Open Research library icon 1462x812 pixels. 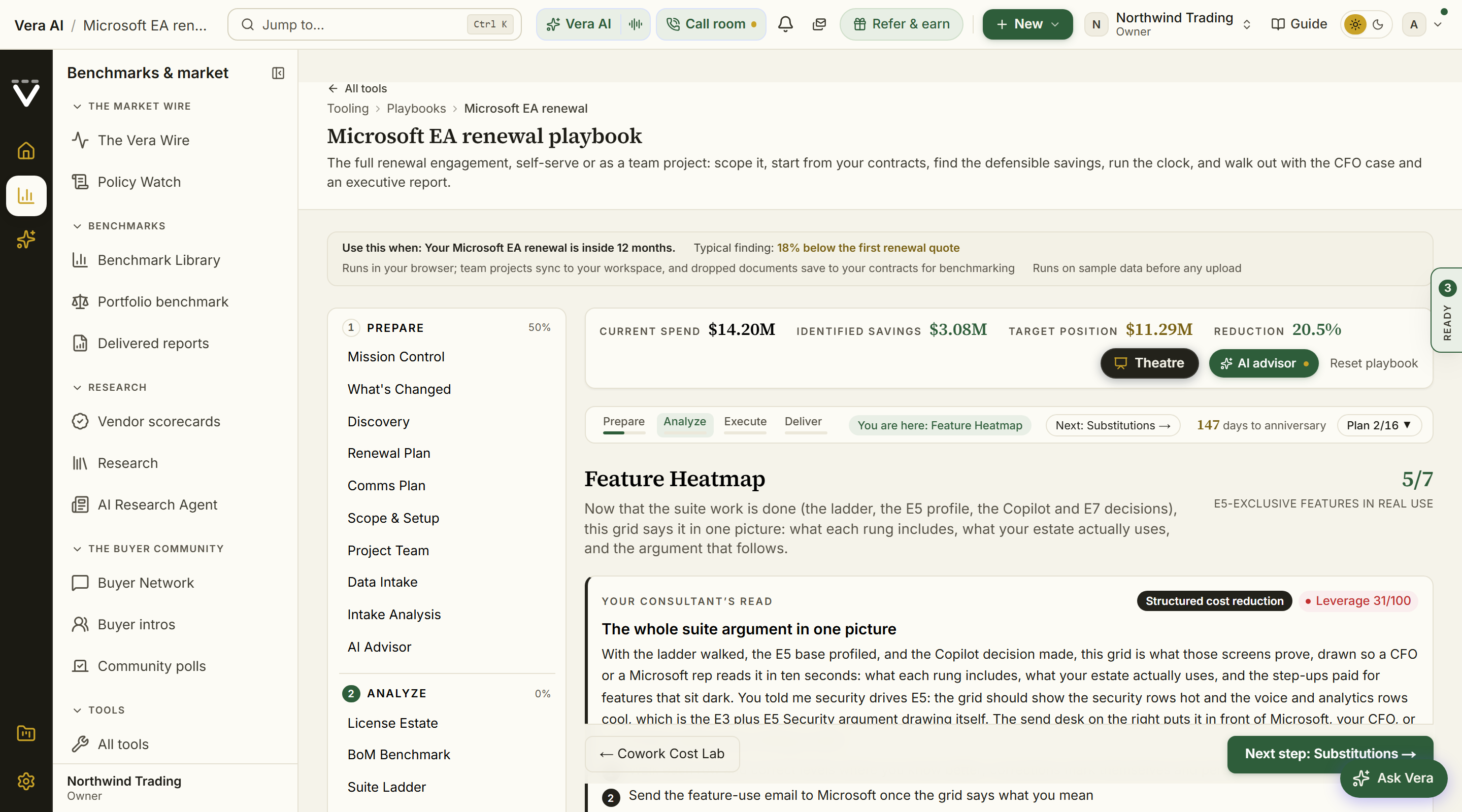80,463
